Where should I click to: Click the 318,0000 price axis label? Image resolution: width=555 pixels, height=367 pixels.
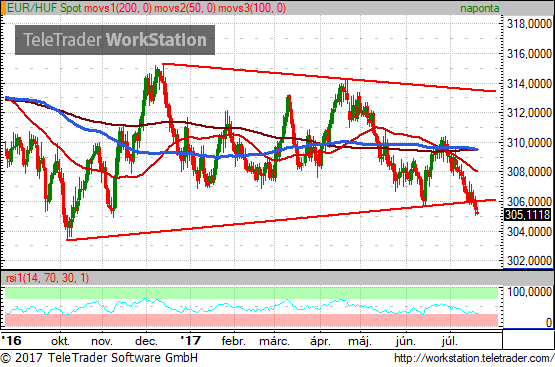coord(529,24)
